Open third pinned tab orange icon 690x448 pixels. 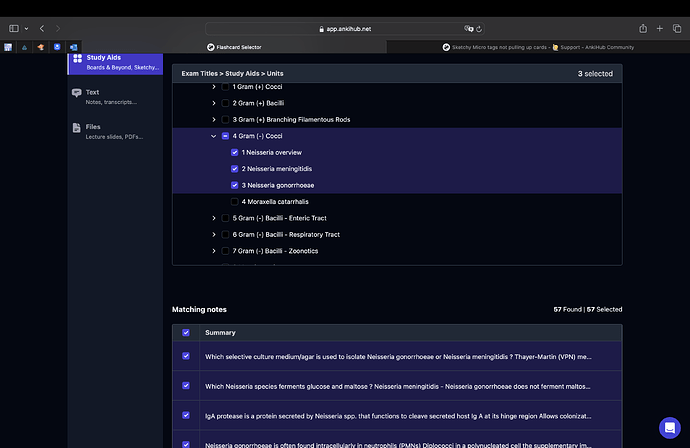click(x=41, y=47)
